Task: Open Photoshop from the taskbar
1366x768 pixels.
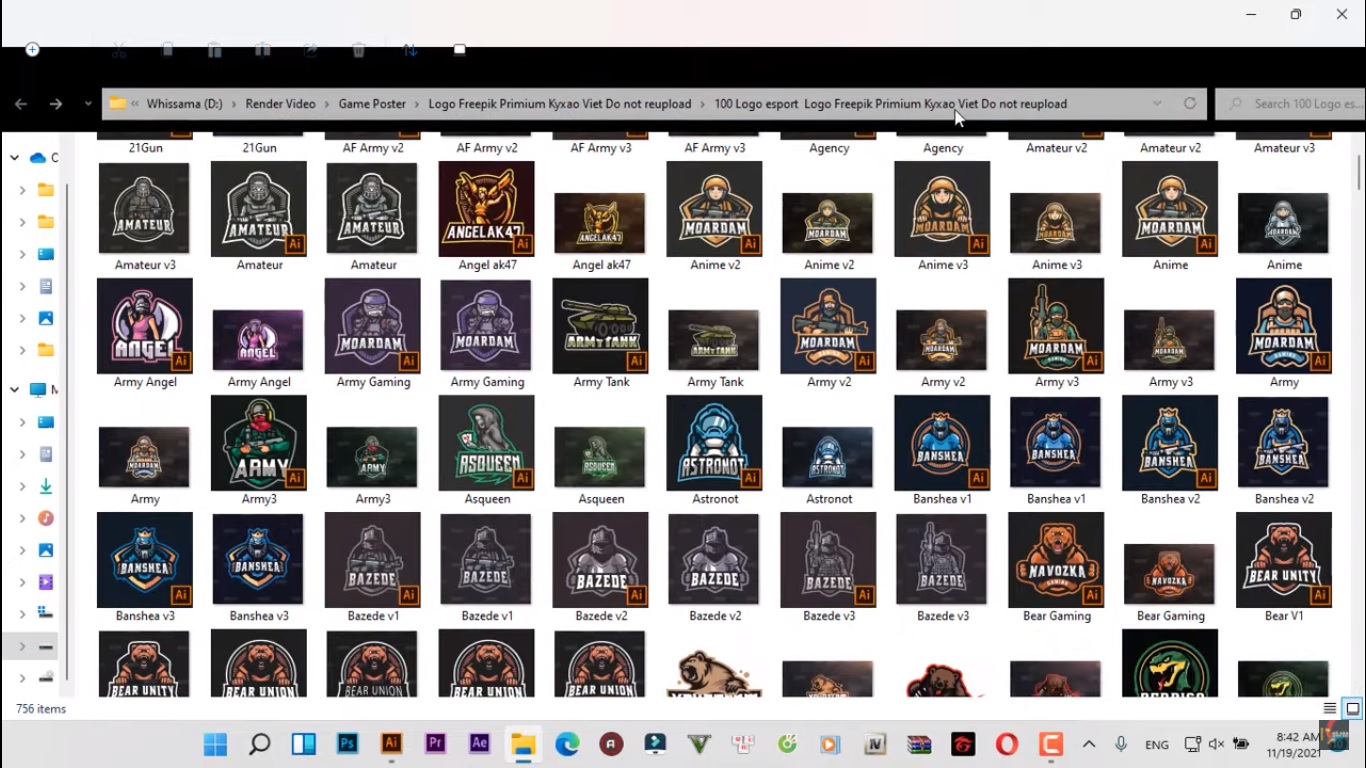Action: pyautogui.click(x=347, y=744)
